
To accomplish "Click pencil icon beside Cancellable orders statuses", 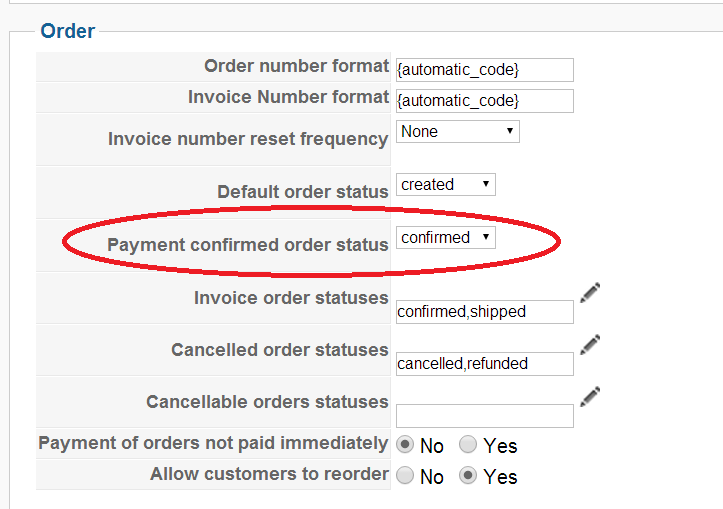I will tap(590, 396).
